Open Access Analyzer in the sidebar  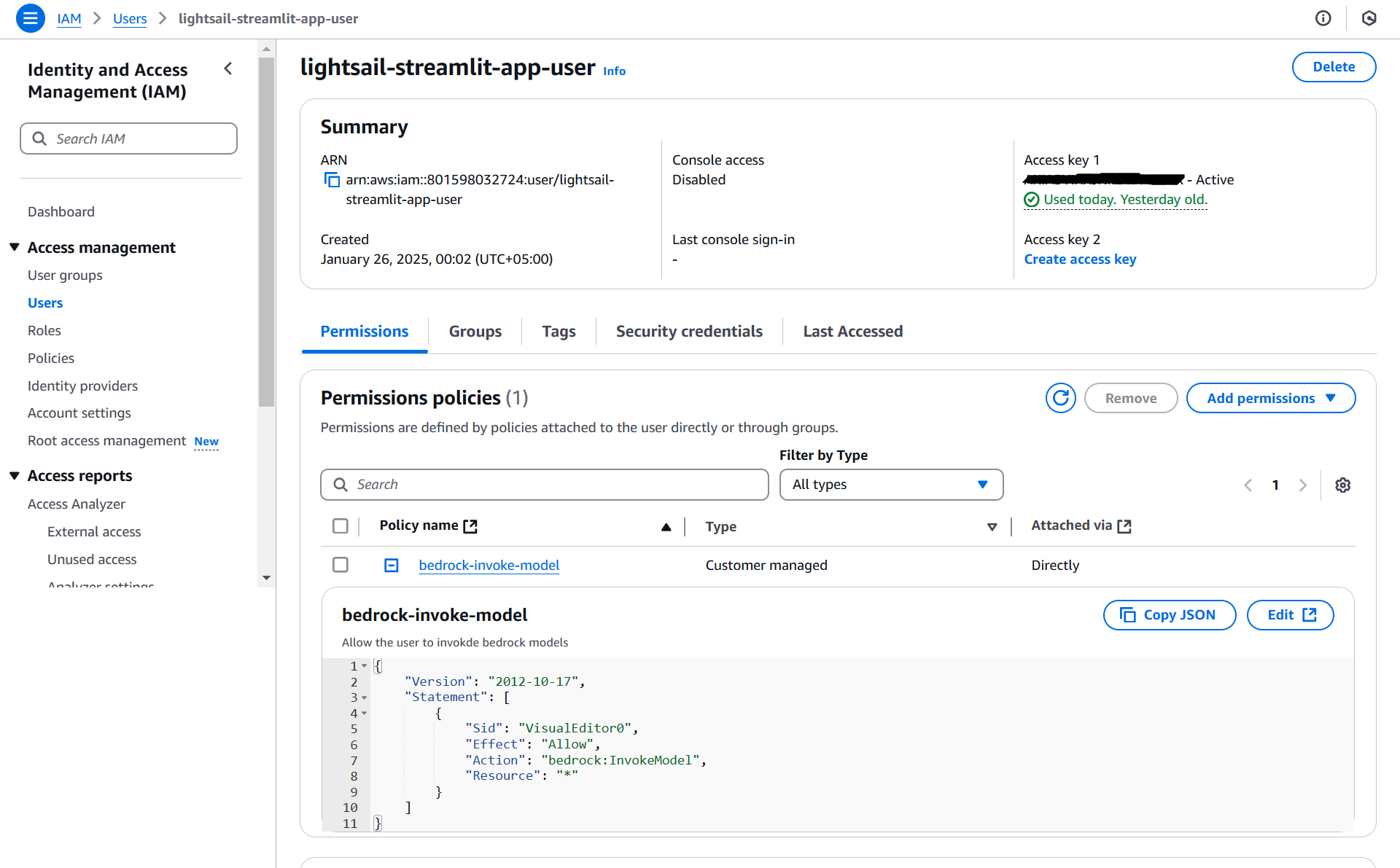point(77,504)
